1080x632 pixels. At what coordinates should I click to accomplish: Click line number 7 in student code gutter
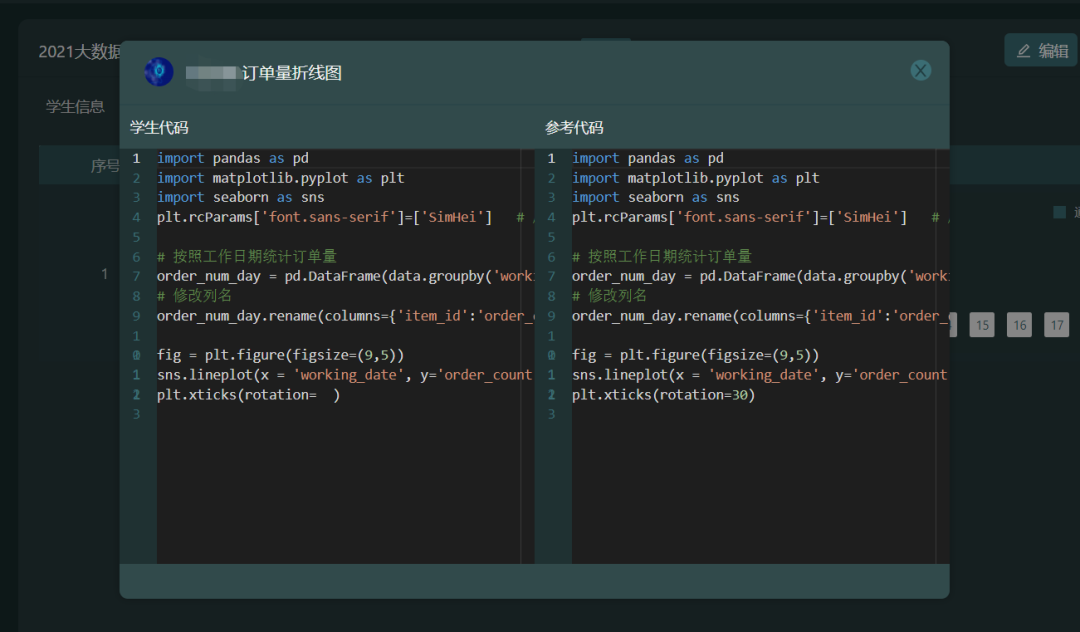(136, 277)
